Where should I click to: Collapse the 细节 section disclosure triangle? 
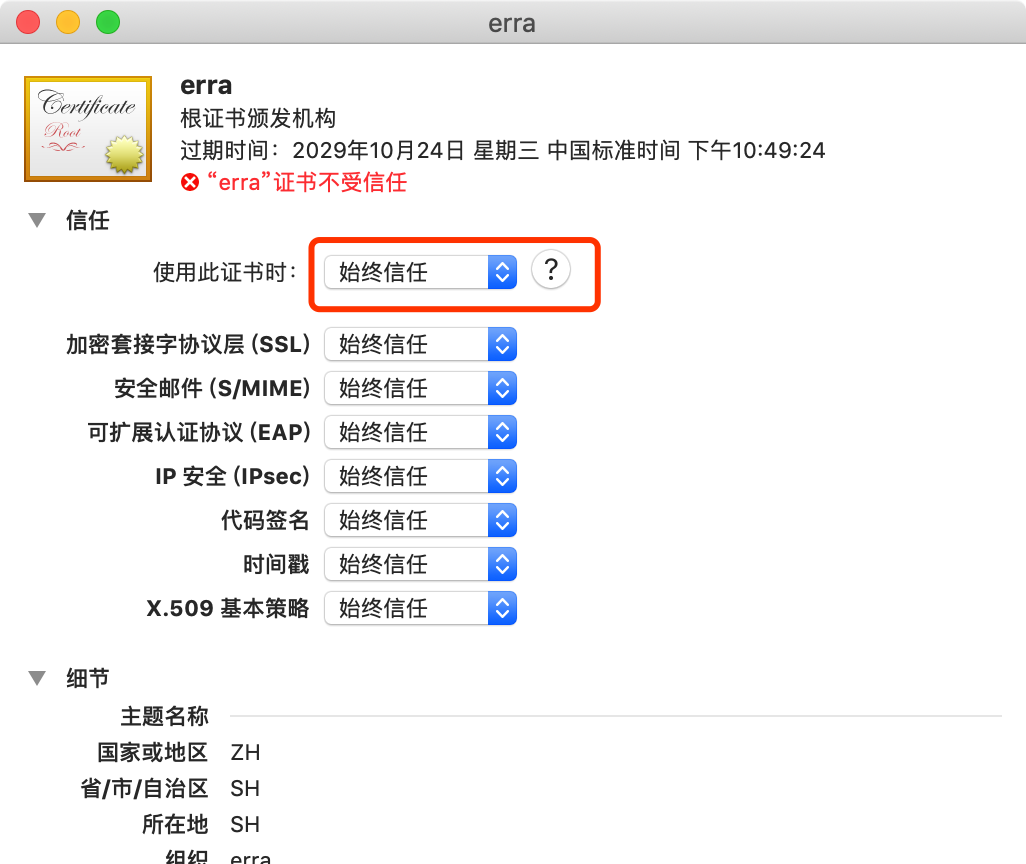[38, 678]
